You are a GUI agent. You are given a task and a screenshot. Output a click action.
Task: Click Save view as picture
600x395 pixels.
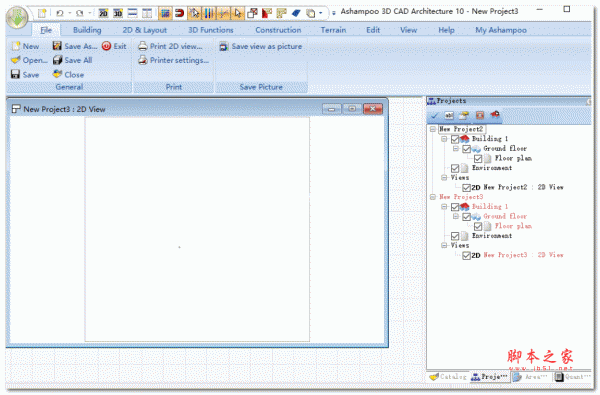261,46
